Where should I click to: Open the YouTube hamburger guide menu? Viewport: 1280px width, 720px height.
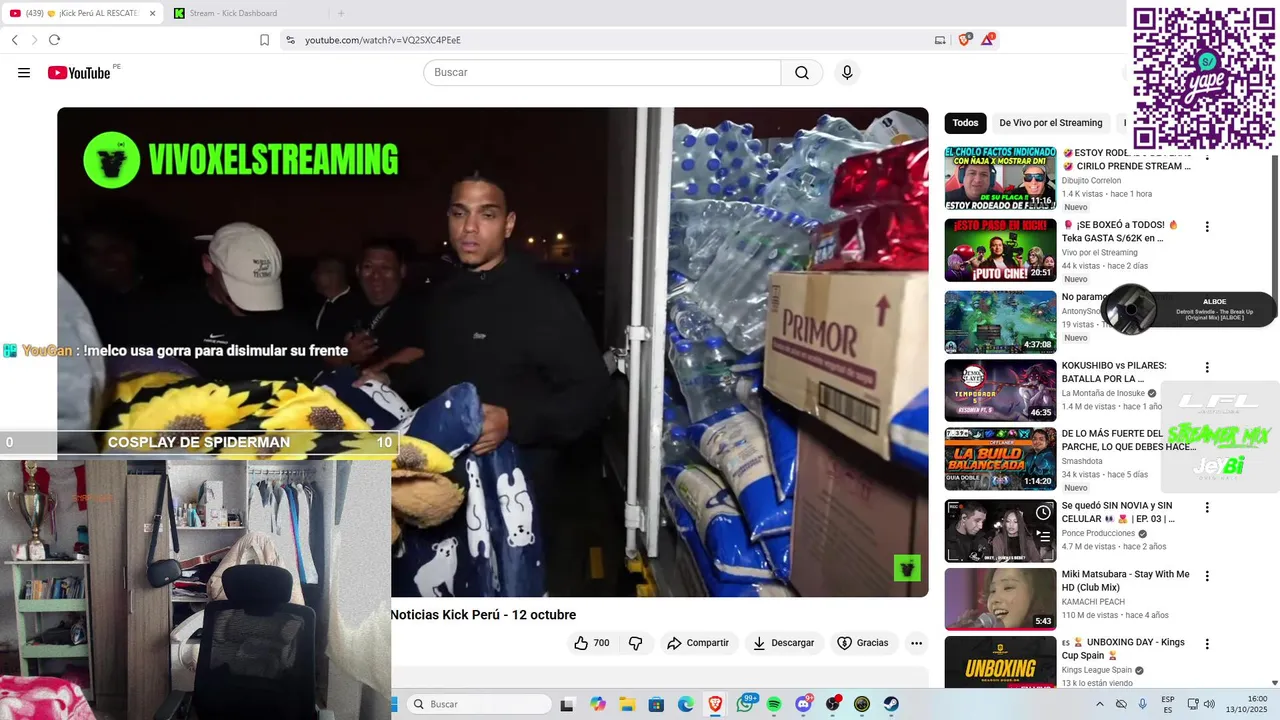24,73
